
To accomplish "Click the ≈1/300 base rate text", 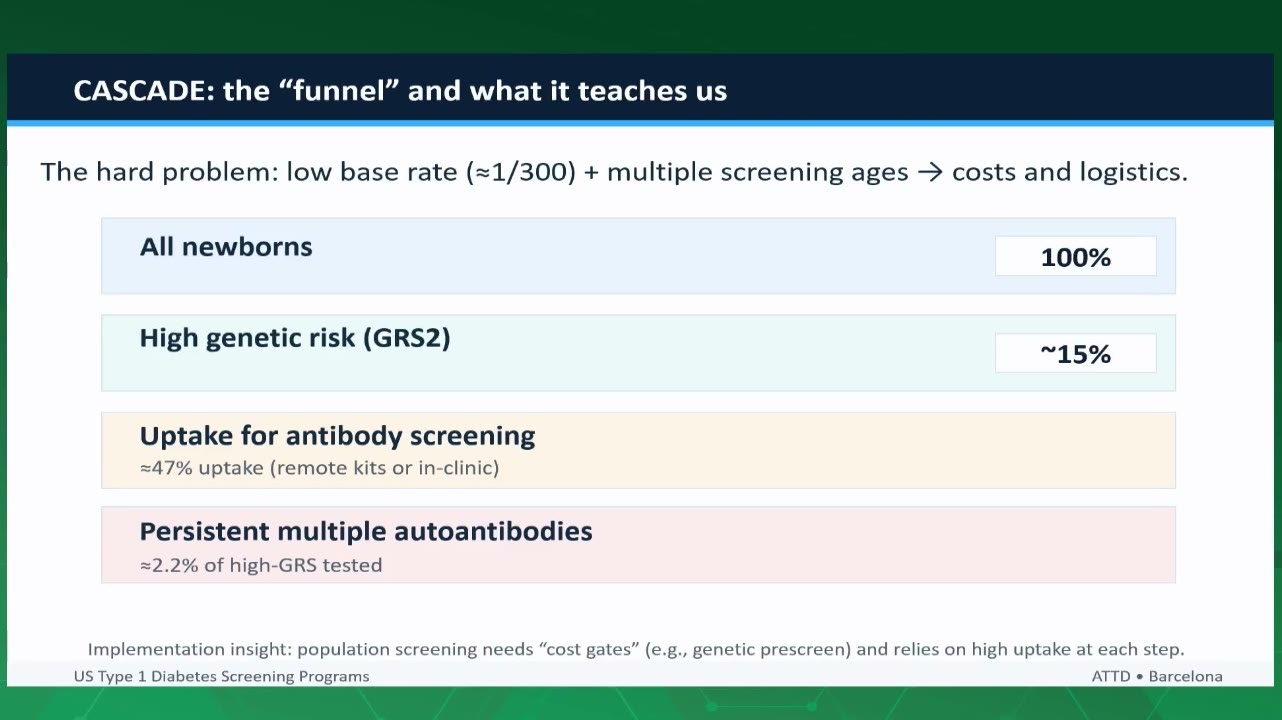I will [521, 172].
